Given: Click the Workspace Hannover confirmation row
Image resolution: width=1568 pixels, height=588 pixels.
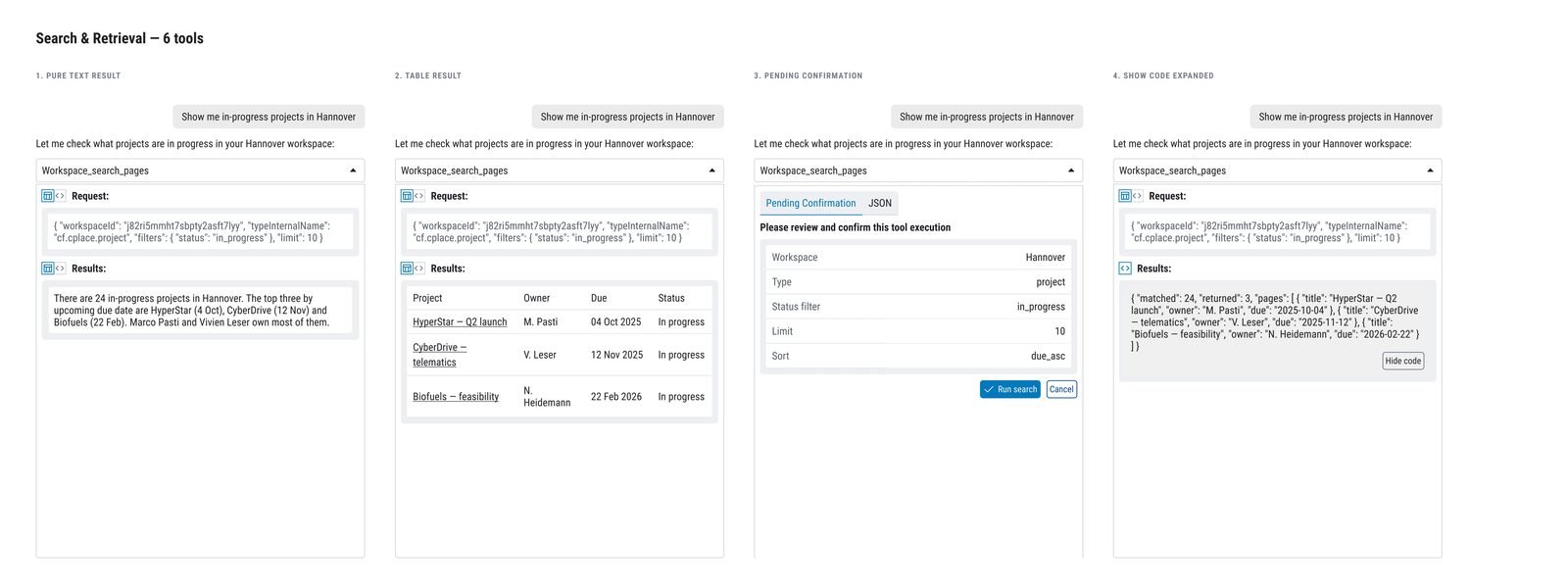Looking at the screenshot, I should click(918, 258).
